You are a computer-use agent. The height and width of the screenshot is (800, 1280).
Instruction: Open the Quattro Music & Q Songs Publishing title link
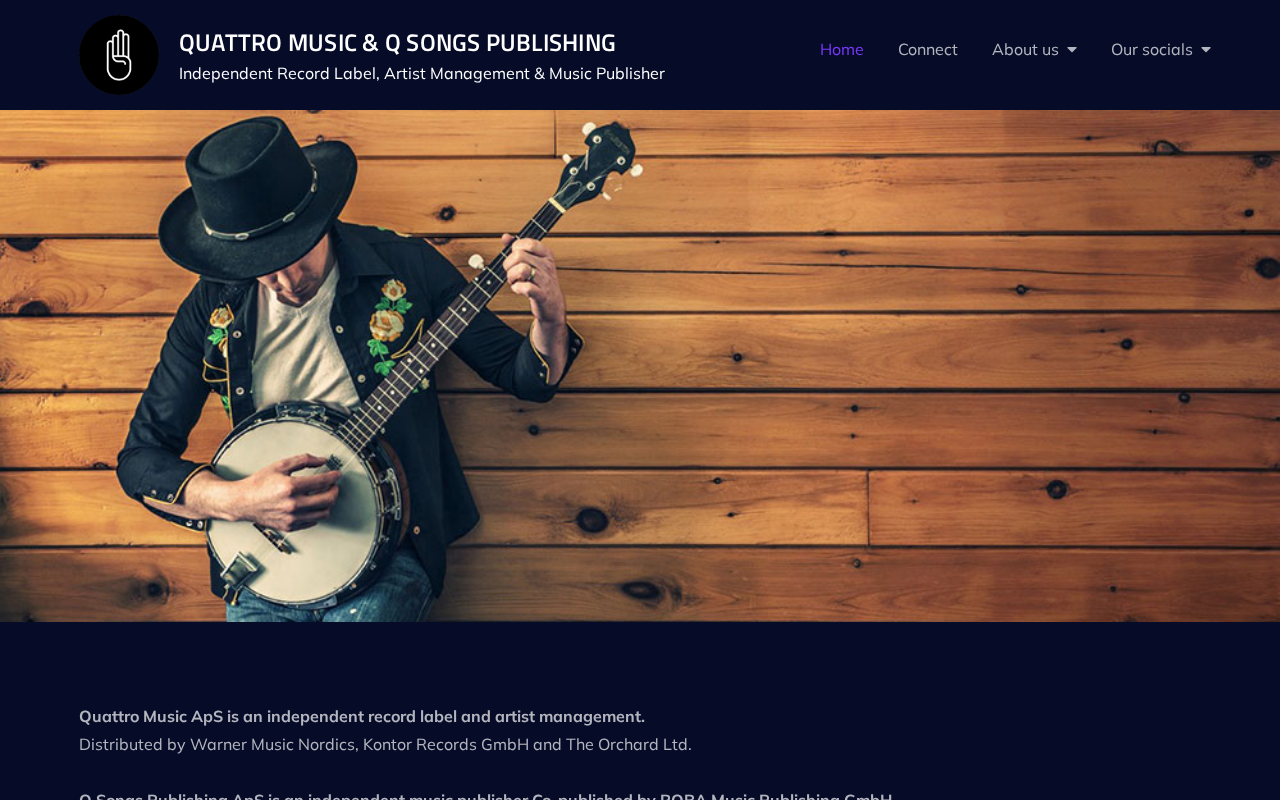397,43
